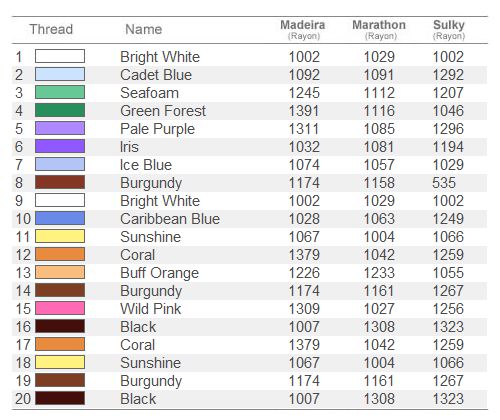Image resolution: width=500 pixels, height=420 pixels.
Task: Click the Bright White swatch in row 1
Action: [60, 56]
